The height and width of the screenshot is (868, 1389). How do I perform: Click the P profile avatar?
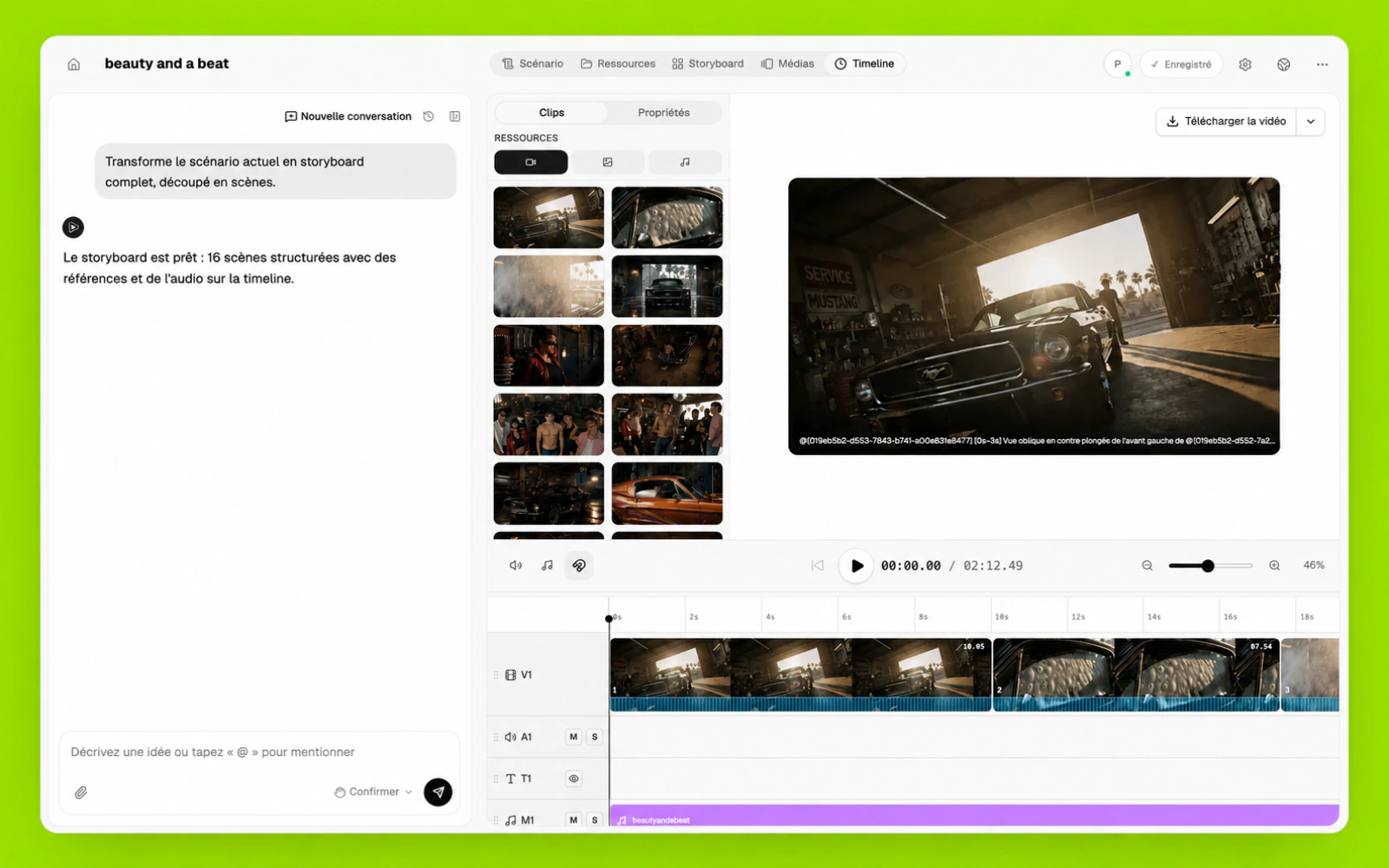[x=1117, y=64]
